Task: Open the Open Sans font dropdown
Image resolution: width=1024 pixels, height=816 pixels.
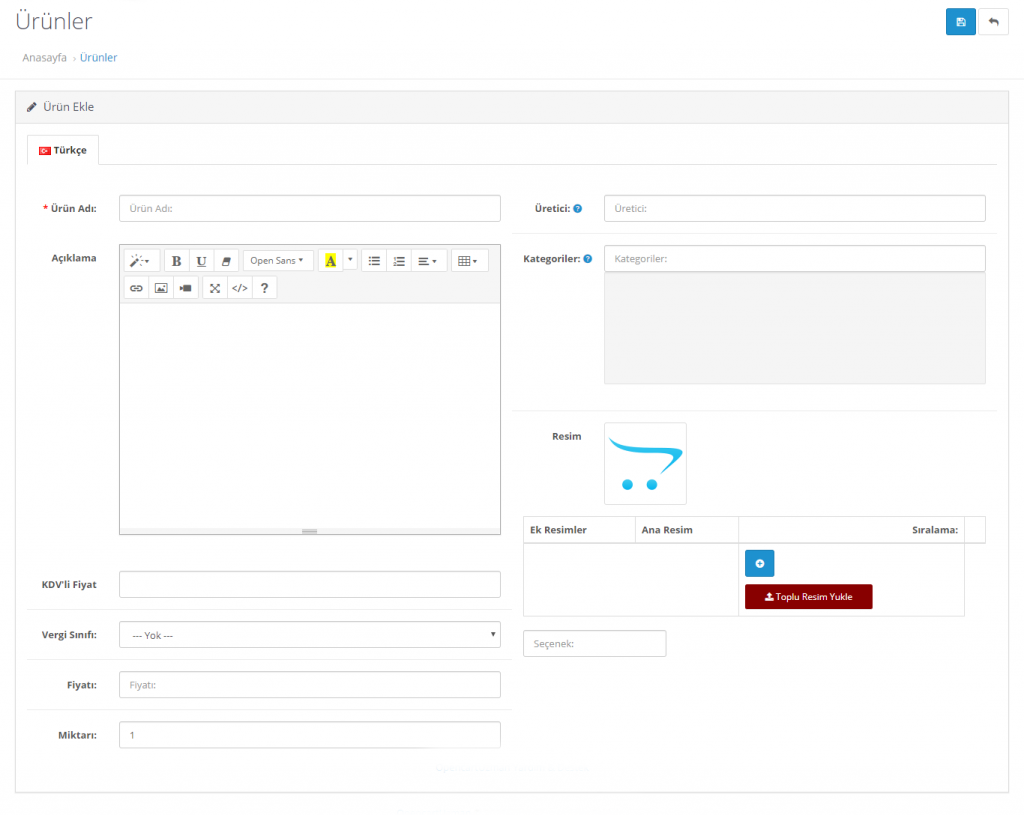Action: (277, 261)
